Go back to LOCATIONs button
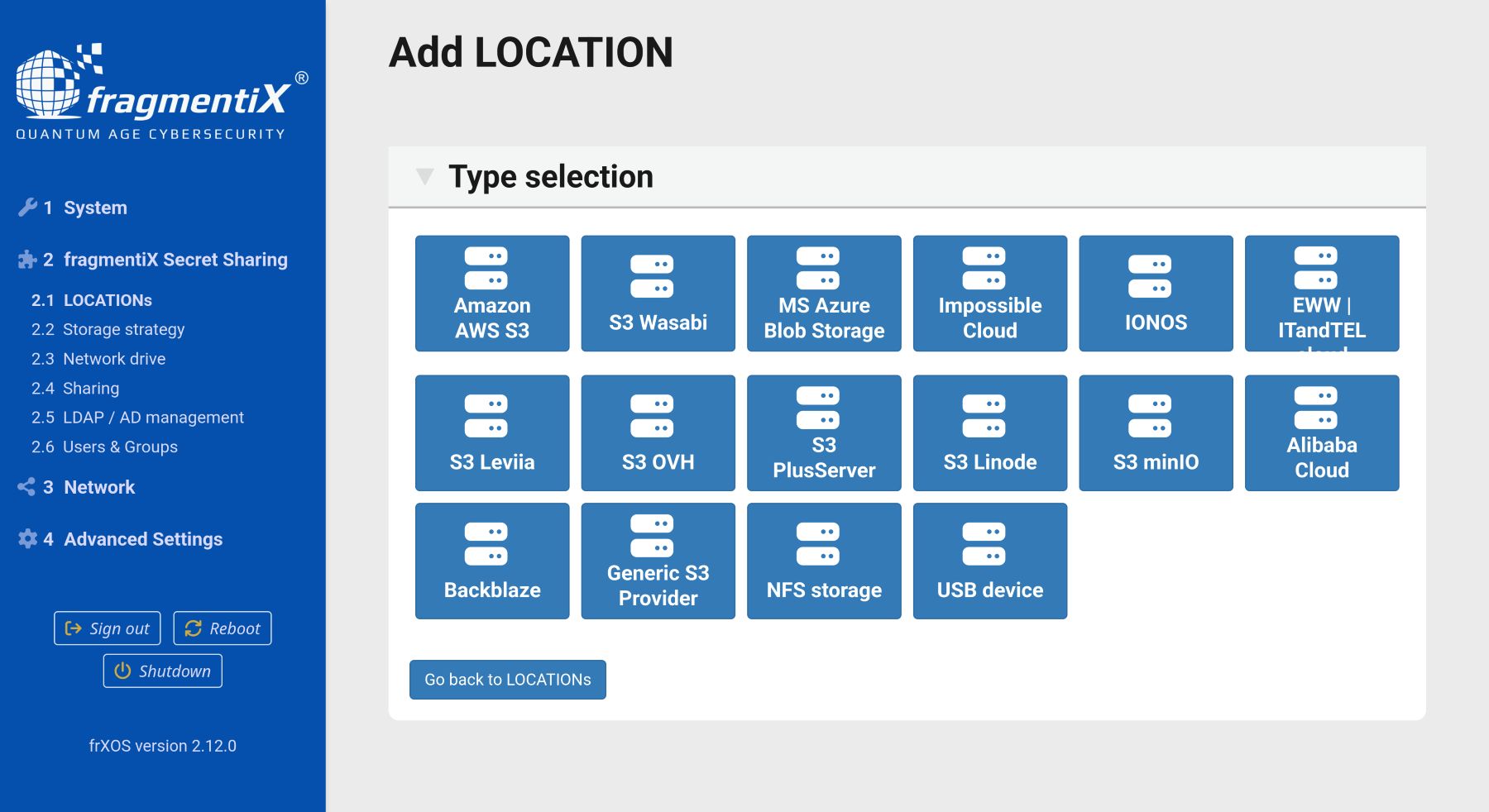1489x812 pixels. pyautogui.click(x=508, y=680)
